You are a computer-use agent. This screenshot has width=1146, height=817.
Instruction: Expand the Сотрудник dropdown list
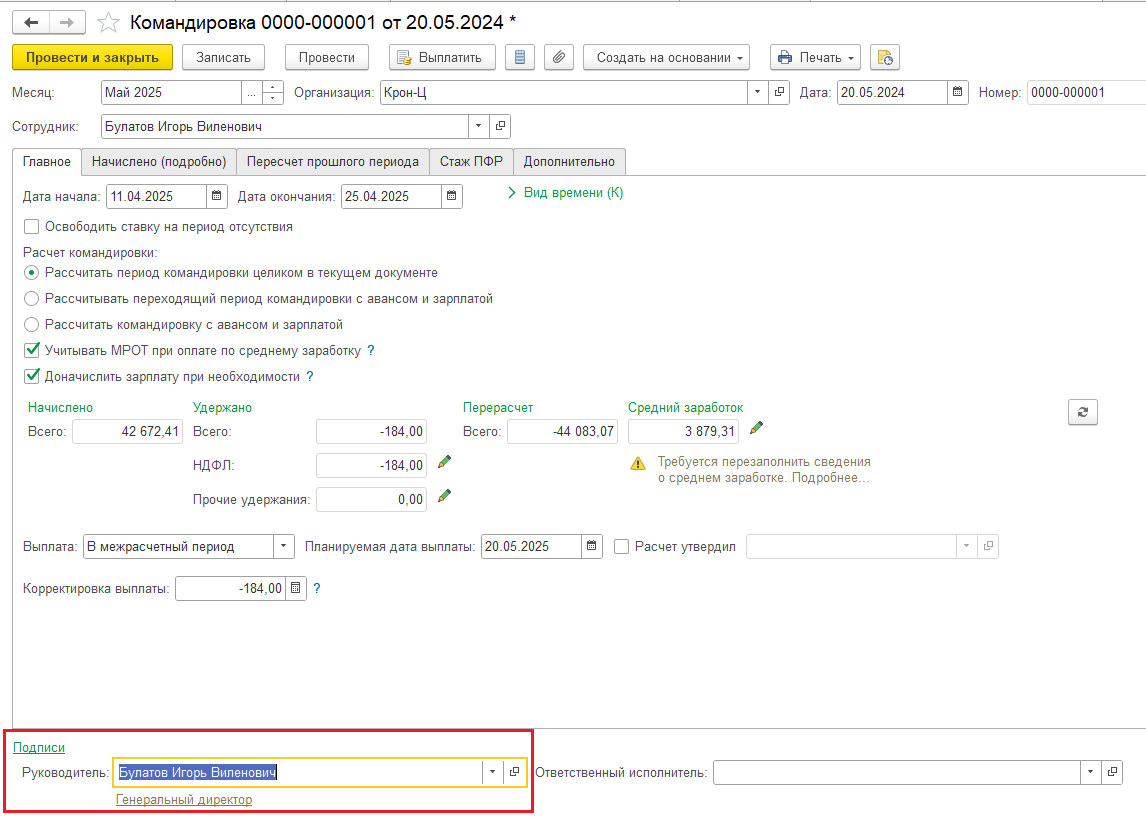click(x=477, y=126)
